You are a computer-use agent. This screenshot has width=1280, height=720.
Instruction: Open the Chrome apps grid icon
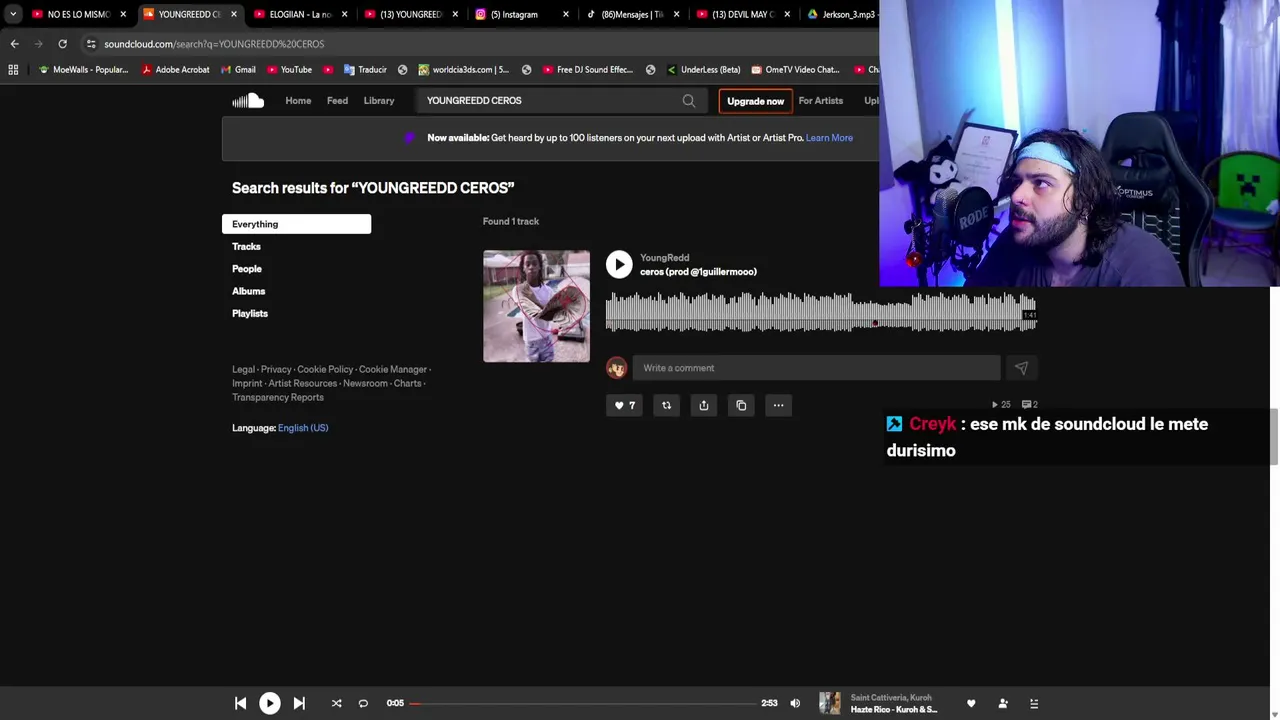tap(13, 69)
